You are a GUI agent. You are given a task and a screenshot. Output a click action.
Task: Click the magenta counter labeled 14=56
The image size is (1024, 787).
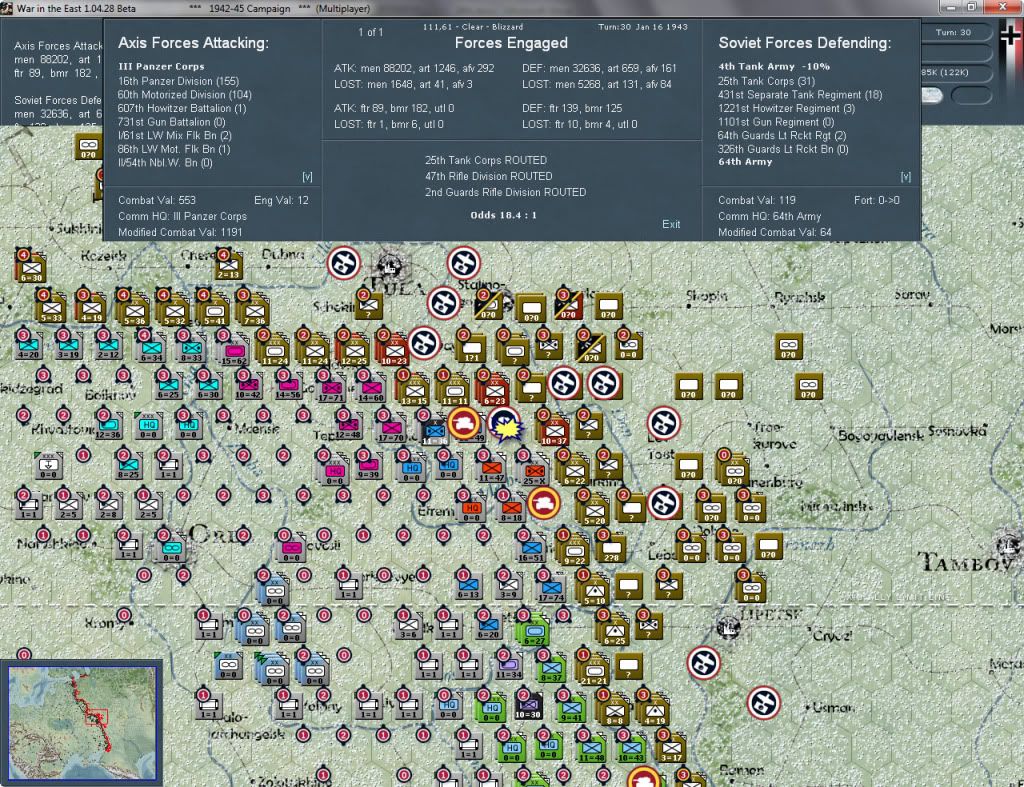(x=288, y=387)
